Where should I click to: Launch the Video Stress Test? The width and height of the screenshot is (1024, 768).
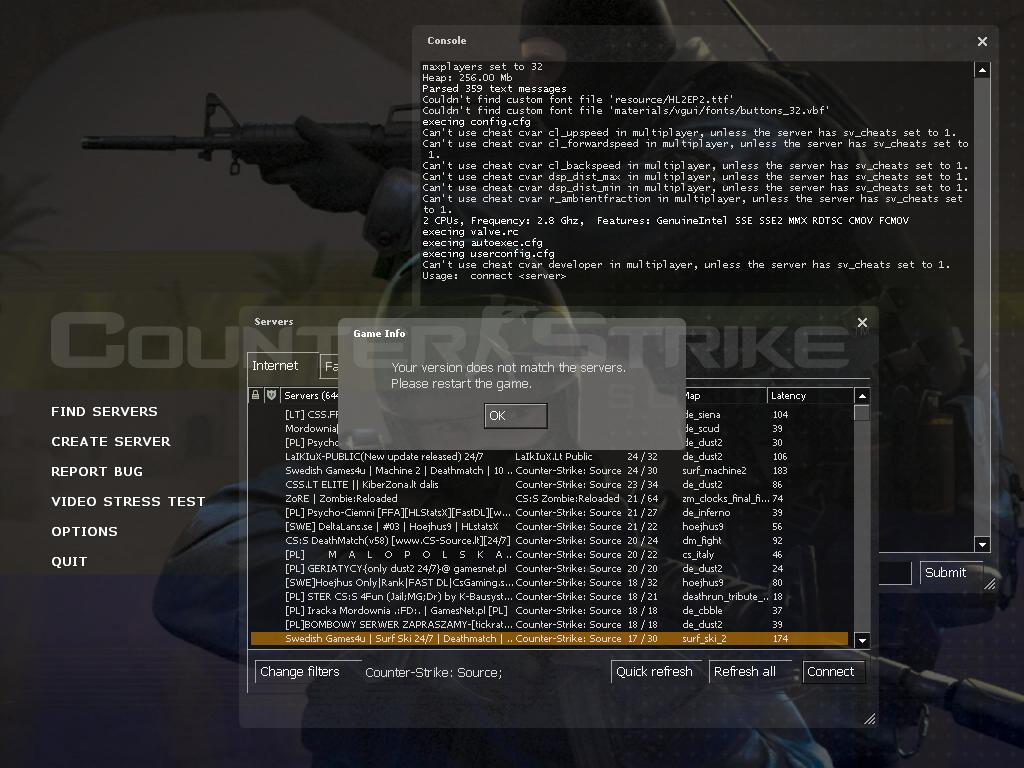pos(128,502)
